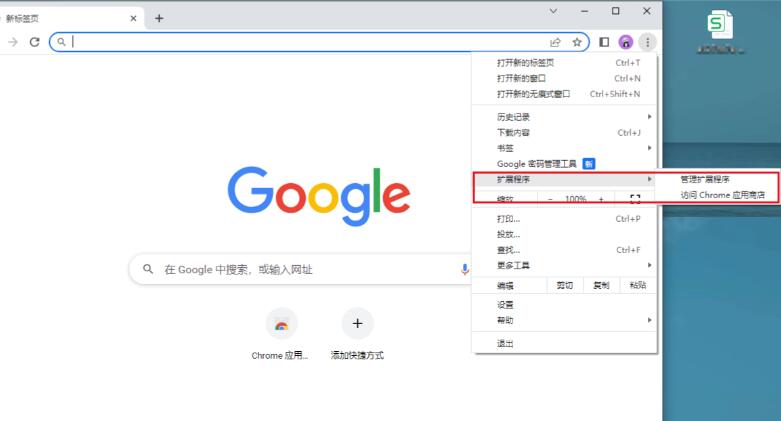Click the 100% zoom level value

coord(575,199)
